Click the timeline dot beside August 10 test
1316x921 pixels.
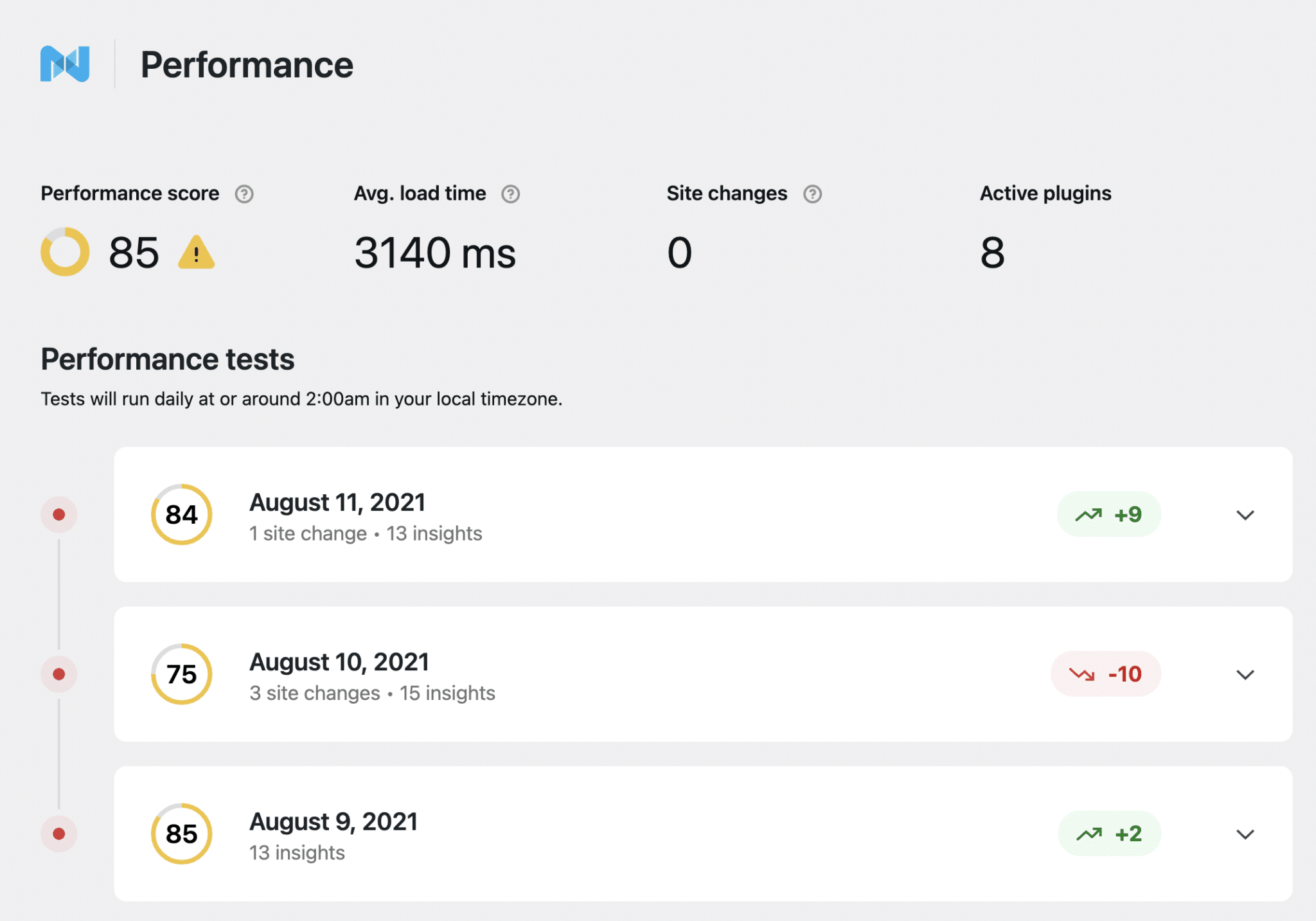point(58,674)
